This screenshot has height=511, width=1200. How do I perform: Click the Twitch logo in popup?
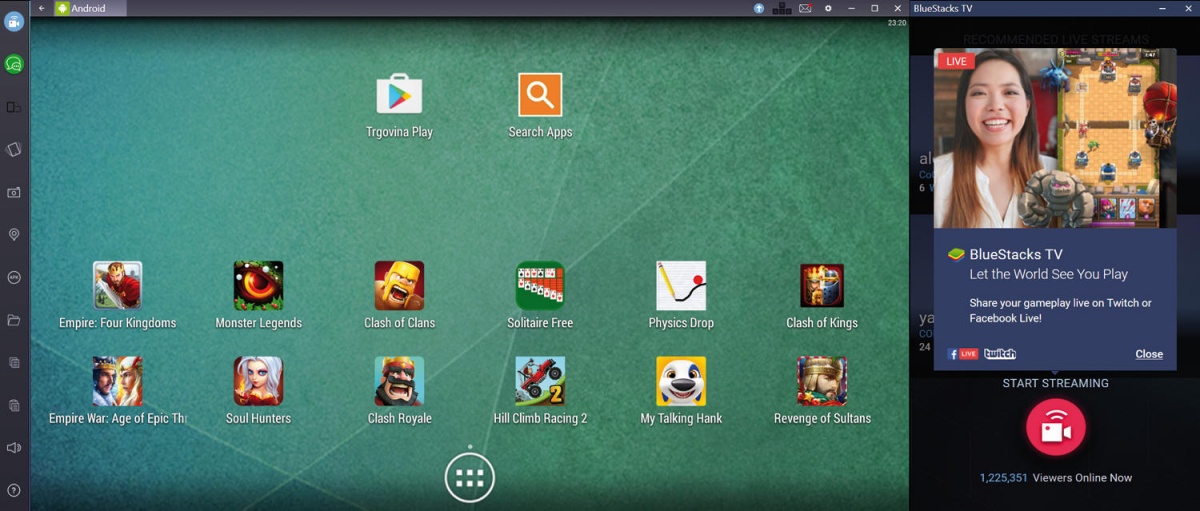coord(1000,354)
